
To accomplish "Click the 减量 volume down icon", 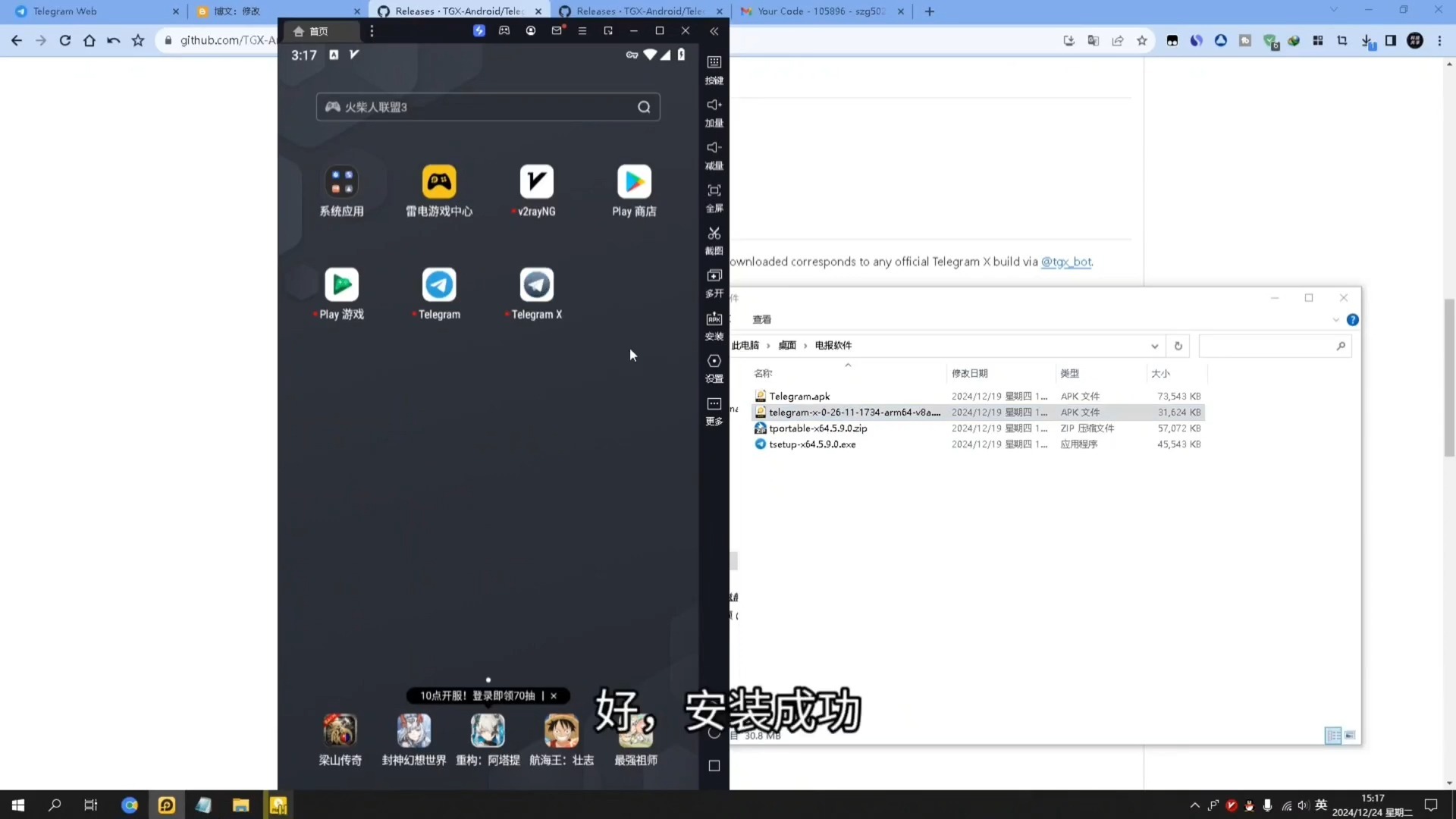I will [714, 147].
